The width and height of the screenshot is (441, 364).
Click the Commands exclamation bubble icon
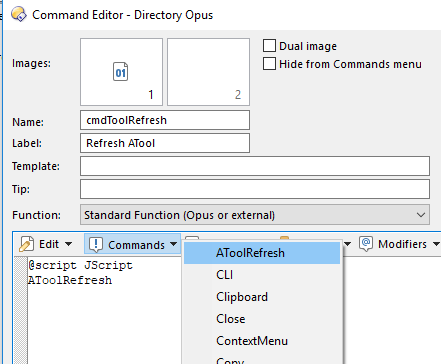(96, 245)
